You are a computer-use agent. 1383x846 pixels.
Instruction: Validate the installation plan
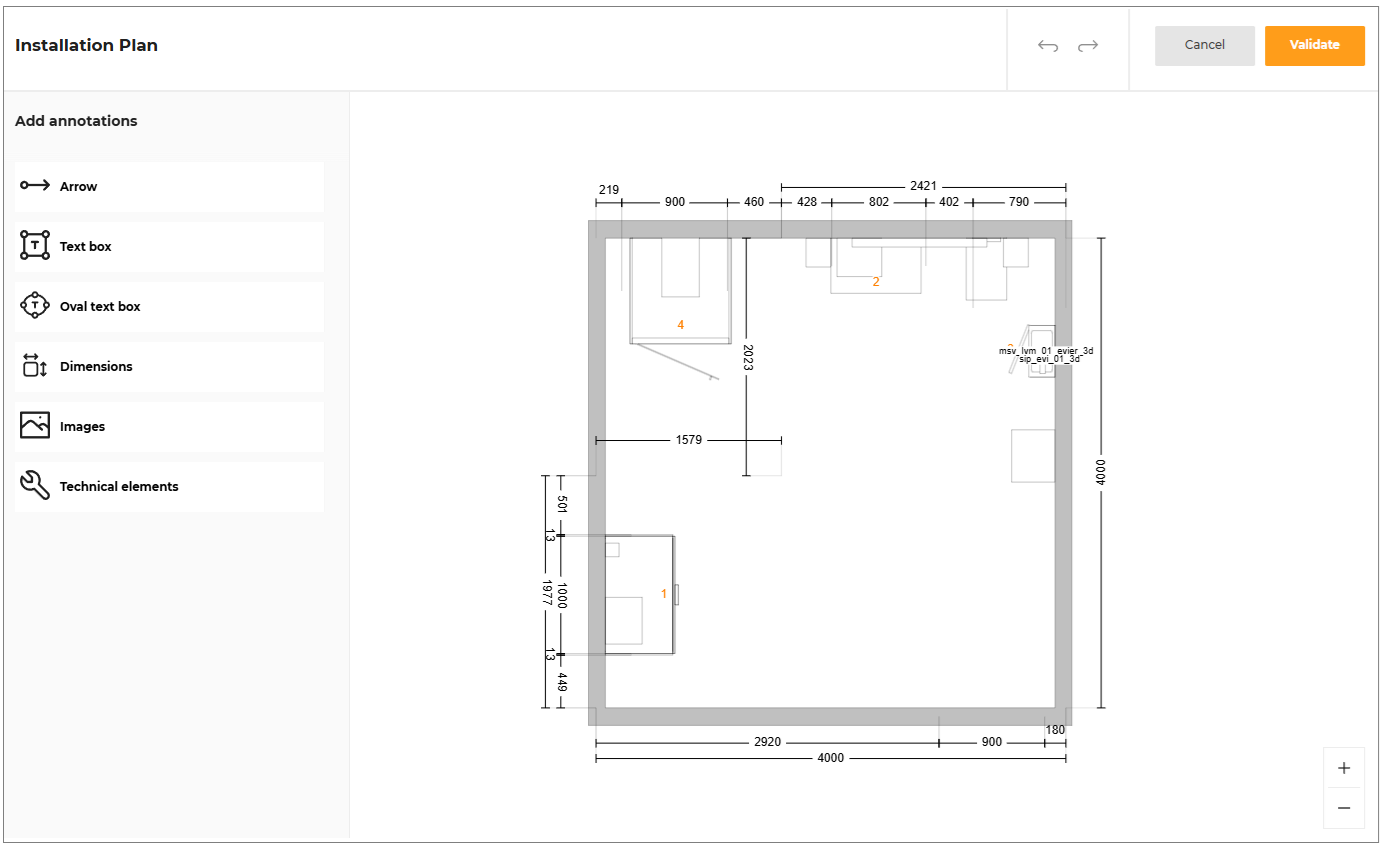[1315, 45]
